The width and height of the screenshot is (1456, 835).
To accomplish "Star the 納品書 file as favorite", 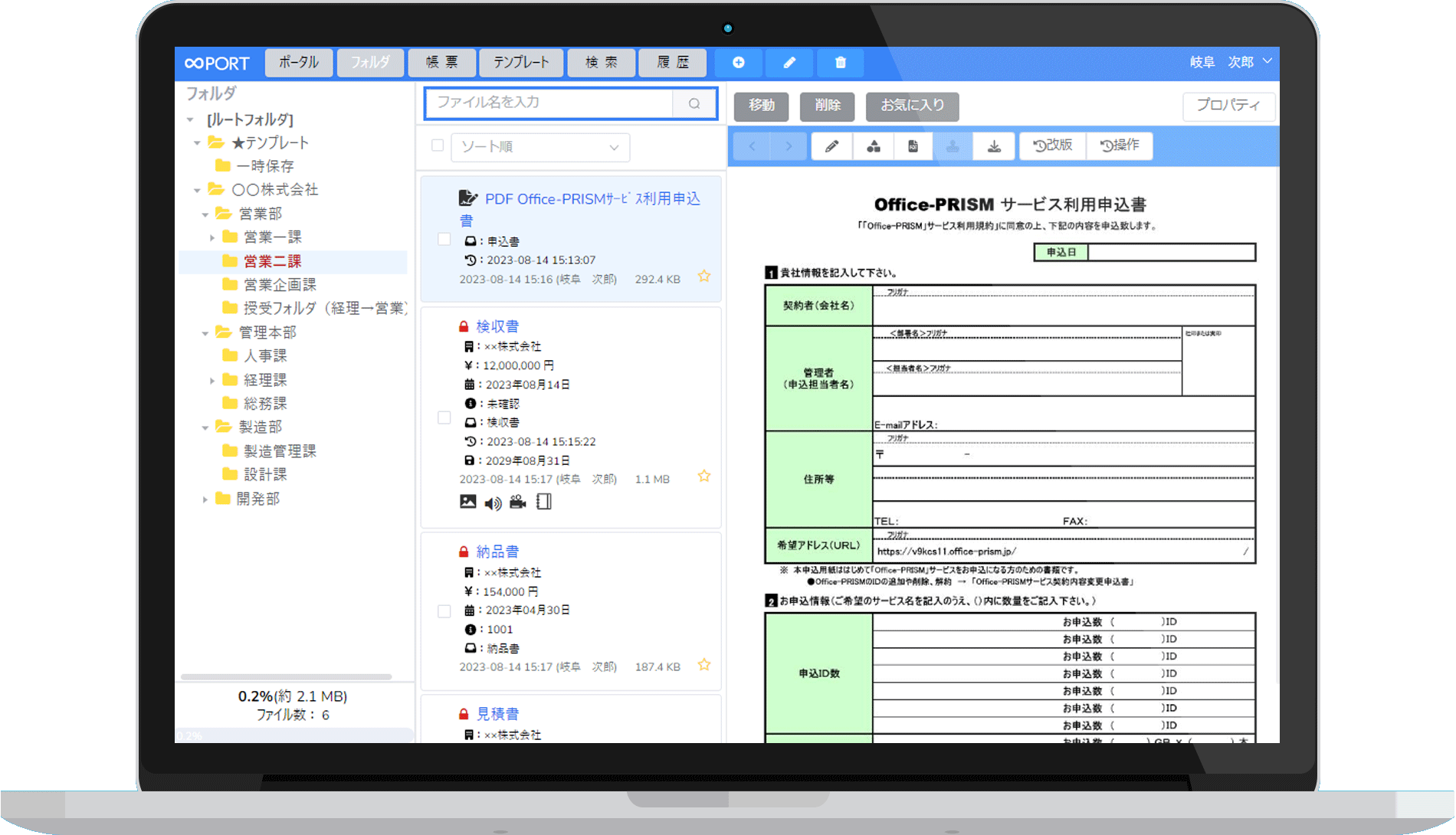I will click(x=704, y=665).
